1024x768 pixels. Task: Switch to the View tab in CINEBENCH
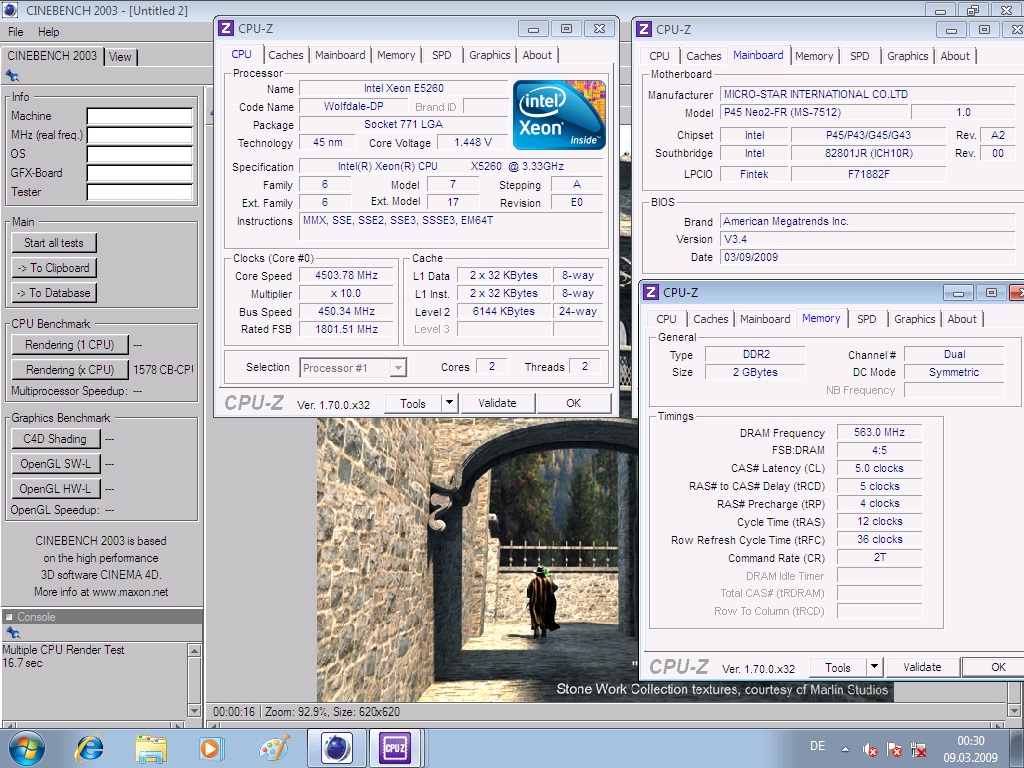(x=120, y=57)
